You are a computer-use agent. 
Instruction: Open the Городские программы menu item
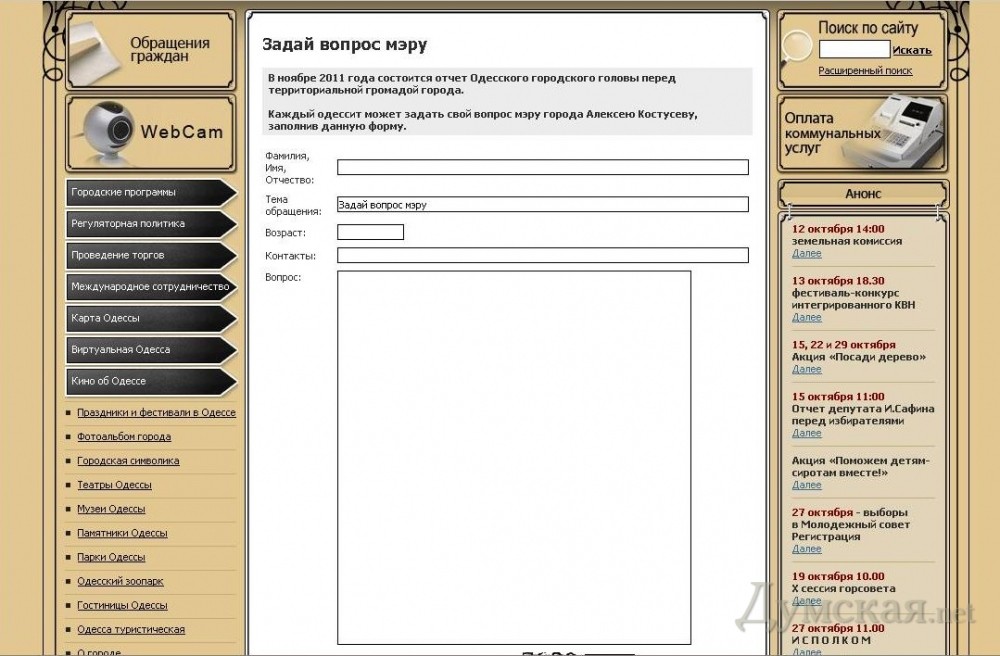click(x=150, y=192)
